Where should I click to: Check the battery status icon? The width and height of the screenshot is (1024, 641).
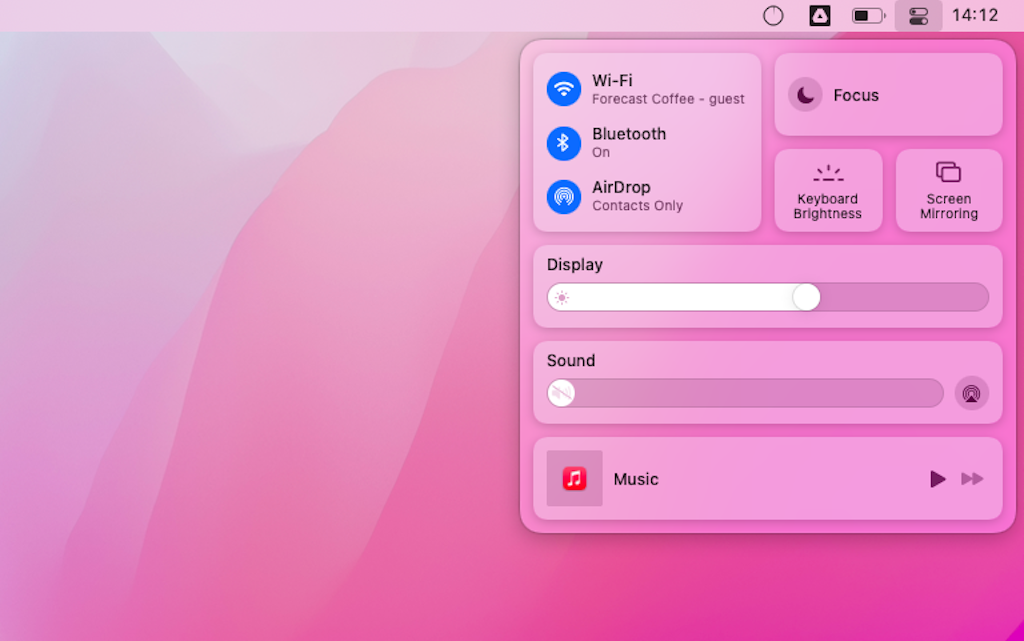click(868, 15)
